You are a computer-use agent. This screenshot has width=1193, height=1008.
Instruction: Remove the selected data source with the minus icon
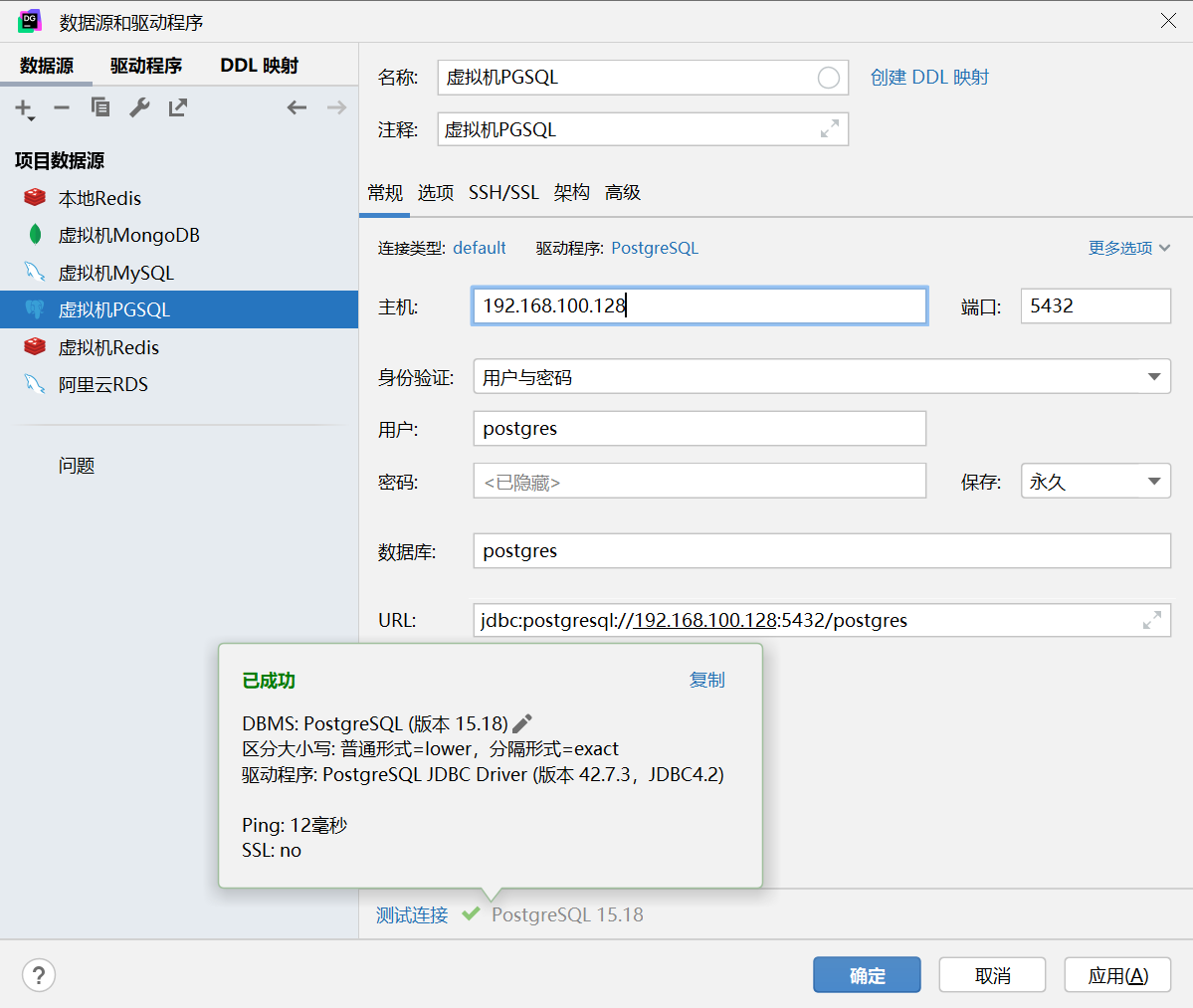point(62,108)
